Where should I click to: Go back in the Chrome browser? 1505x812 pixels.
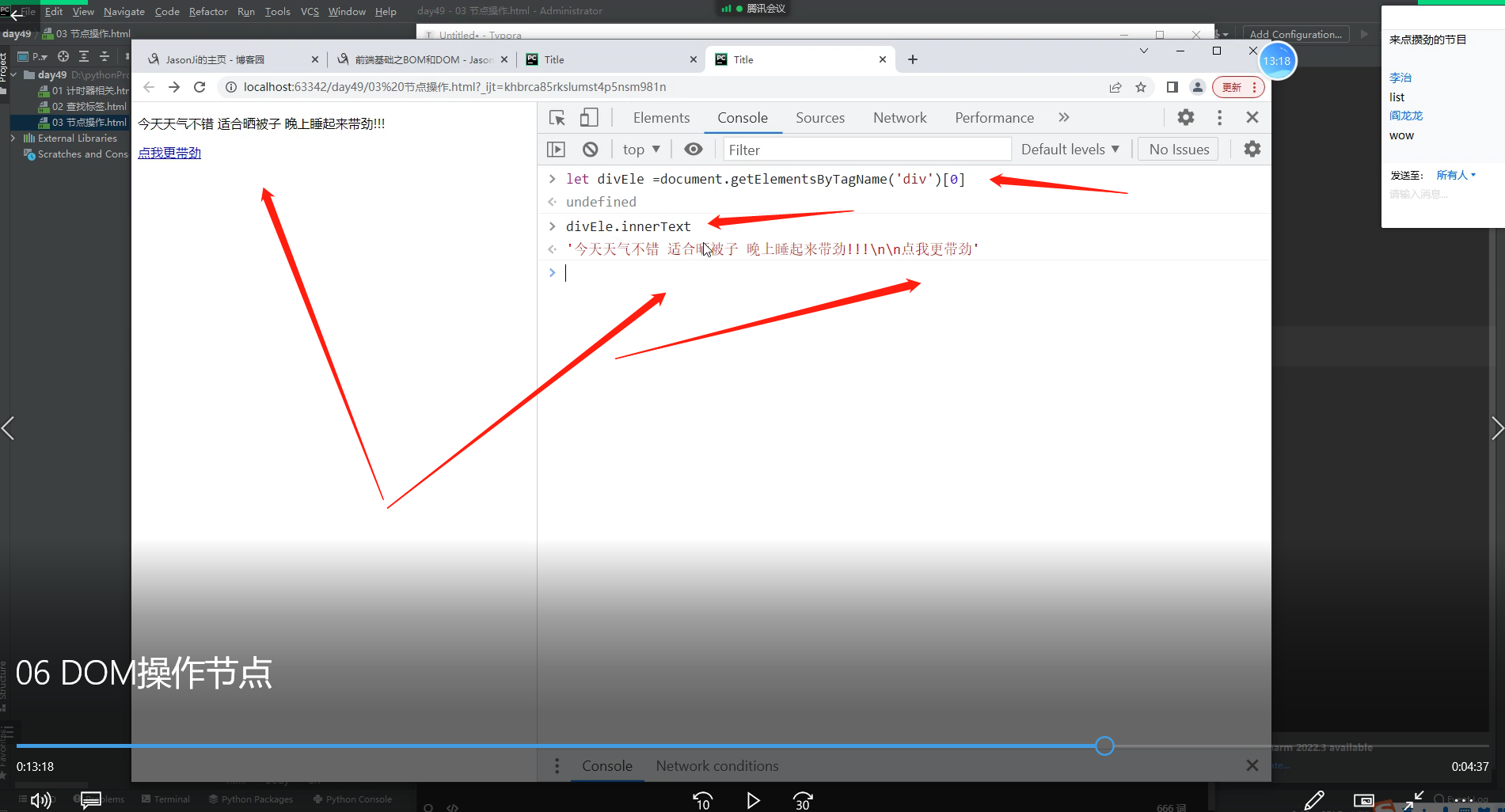[149, 87]
